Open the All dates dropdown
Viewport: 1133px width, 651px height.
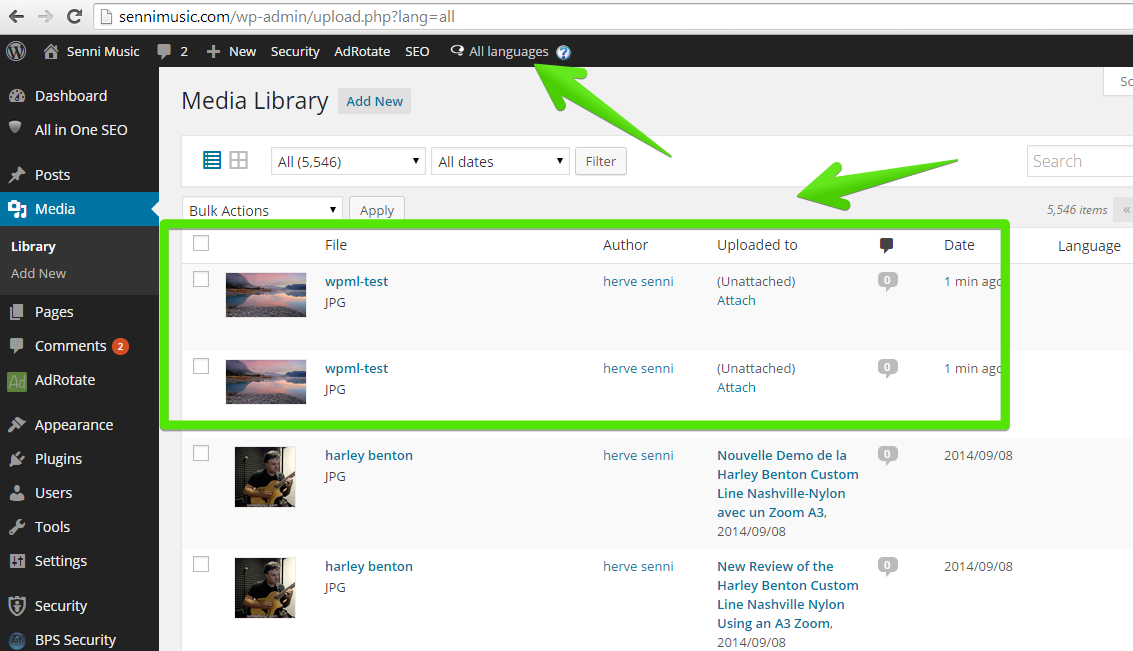(500, 161)
